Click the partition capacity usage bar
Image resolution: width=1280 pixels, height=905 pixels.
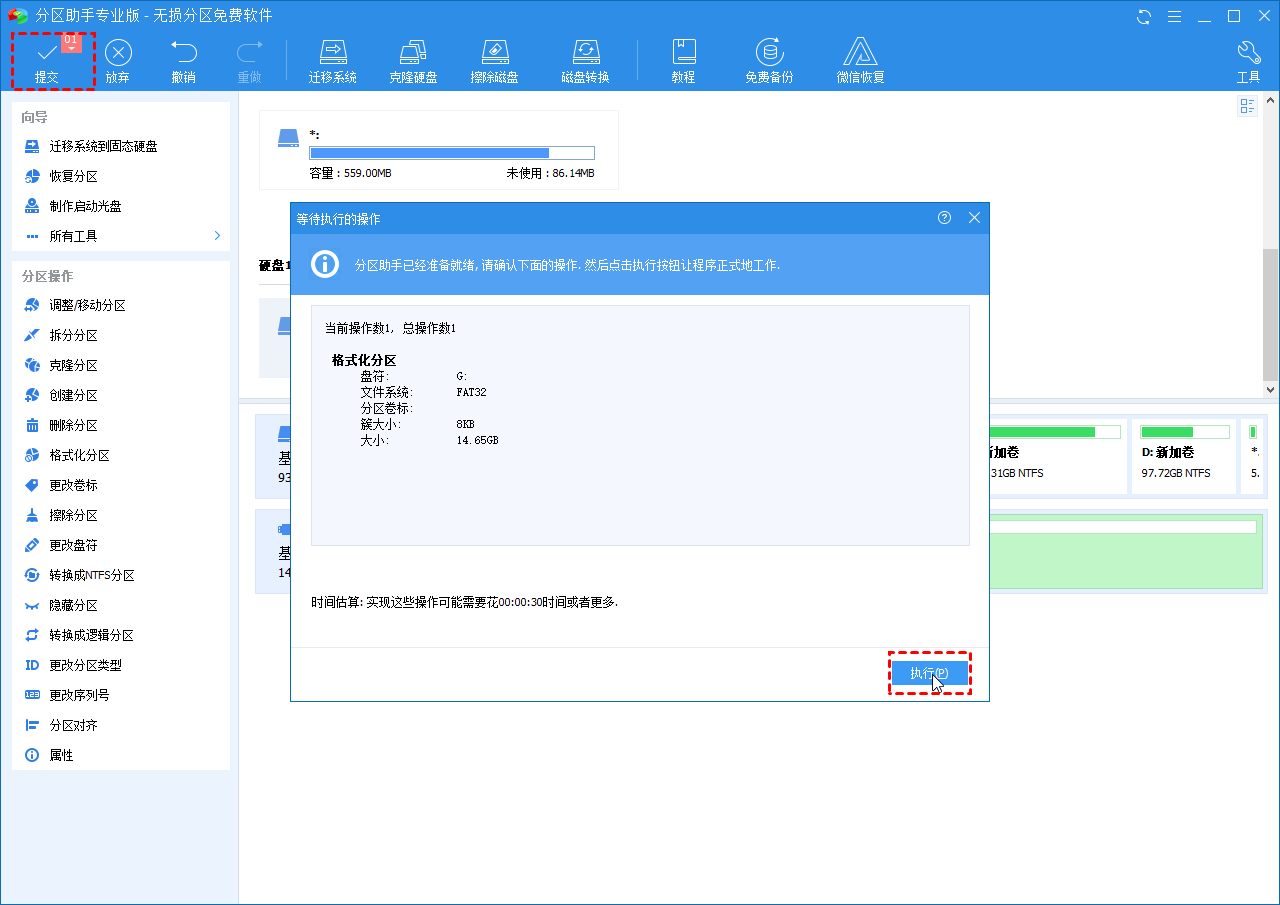pos(452,152)
